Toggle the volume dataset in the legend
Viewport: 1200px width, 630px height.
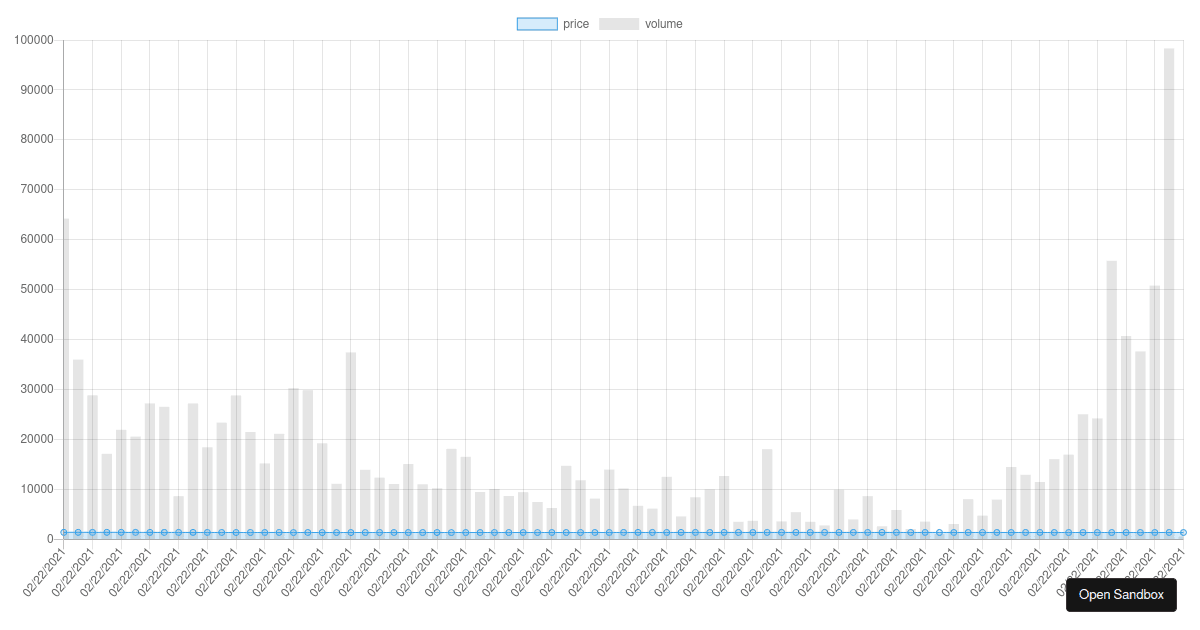(620, 23)
